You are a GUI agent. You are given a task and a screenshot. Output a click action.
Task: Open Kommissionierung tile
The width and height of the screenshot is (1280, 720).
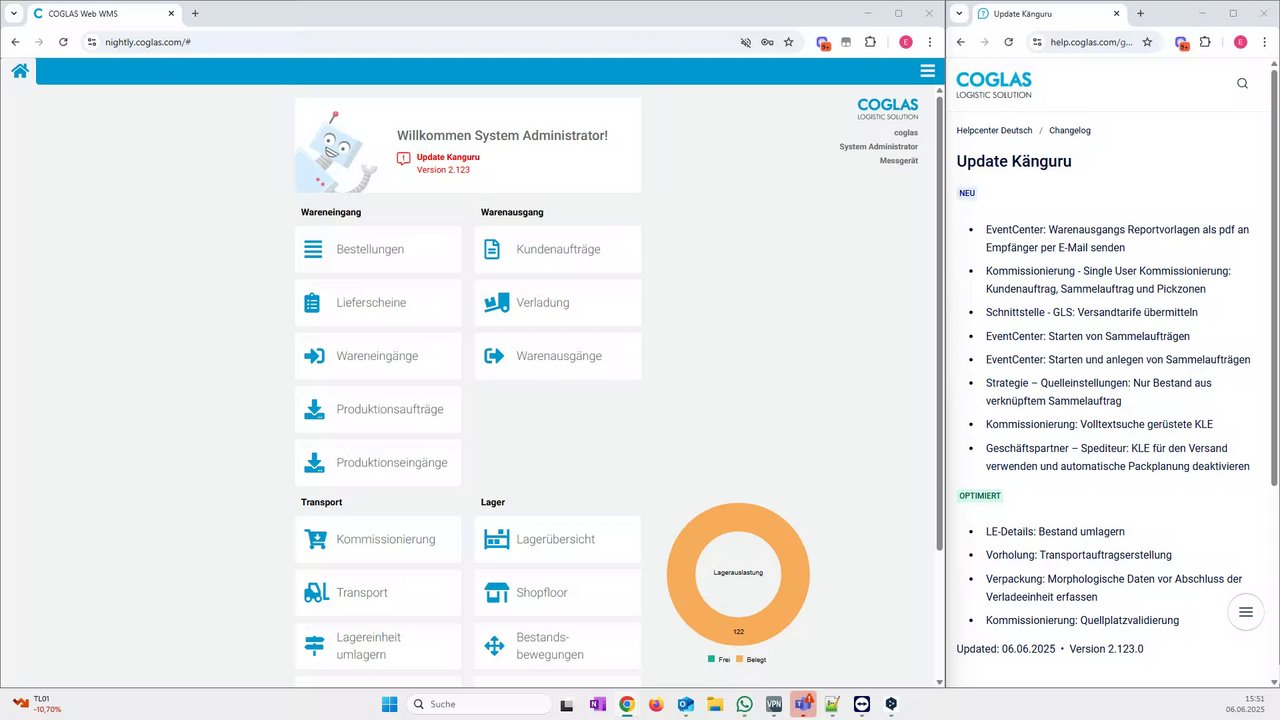click(x=378, y=539)
